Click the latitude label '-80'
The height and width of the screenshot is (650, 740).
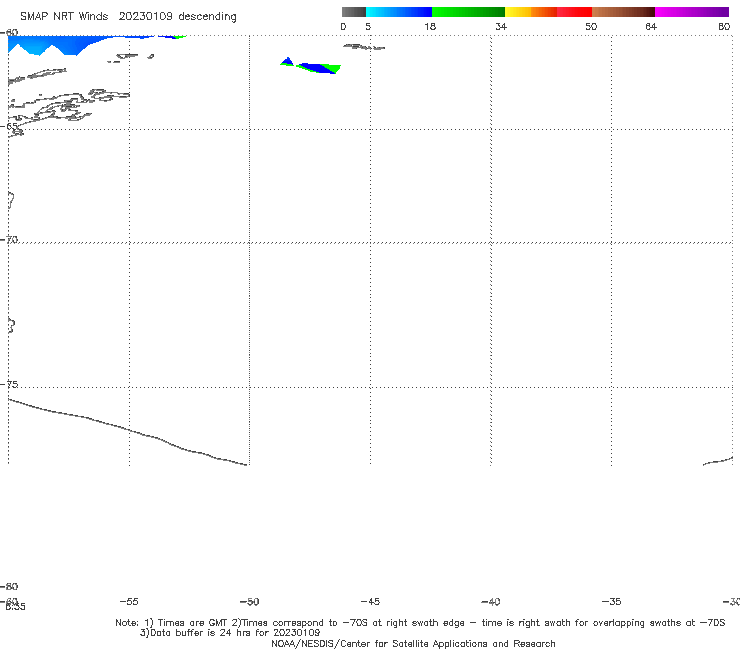(9, 587)
